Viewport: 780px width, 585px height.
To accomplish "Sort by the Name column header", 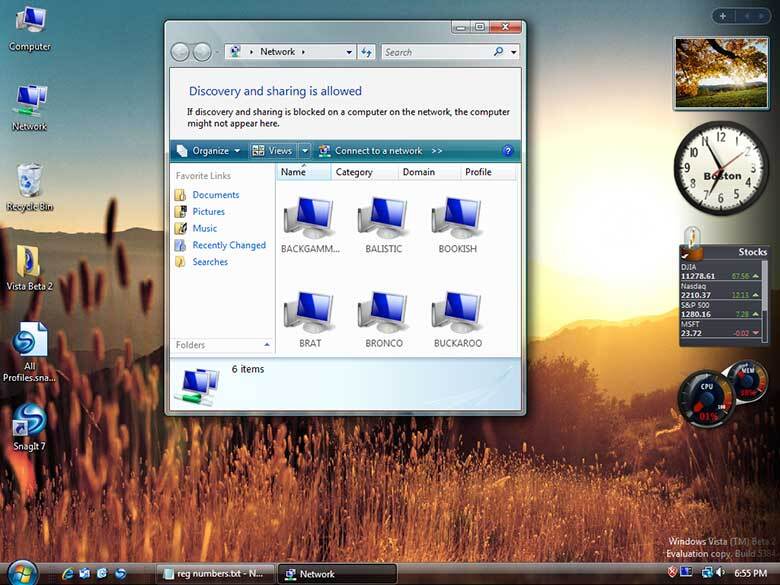I will (x=303, y=172).
